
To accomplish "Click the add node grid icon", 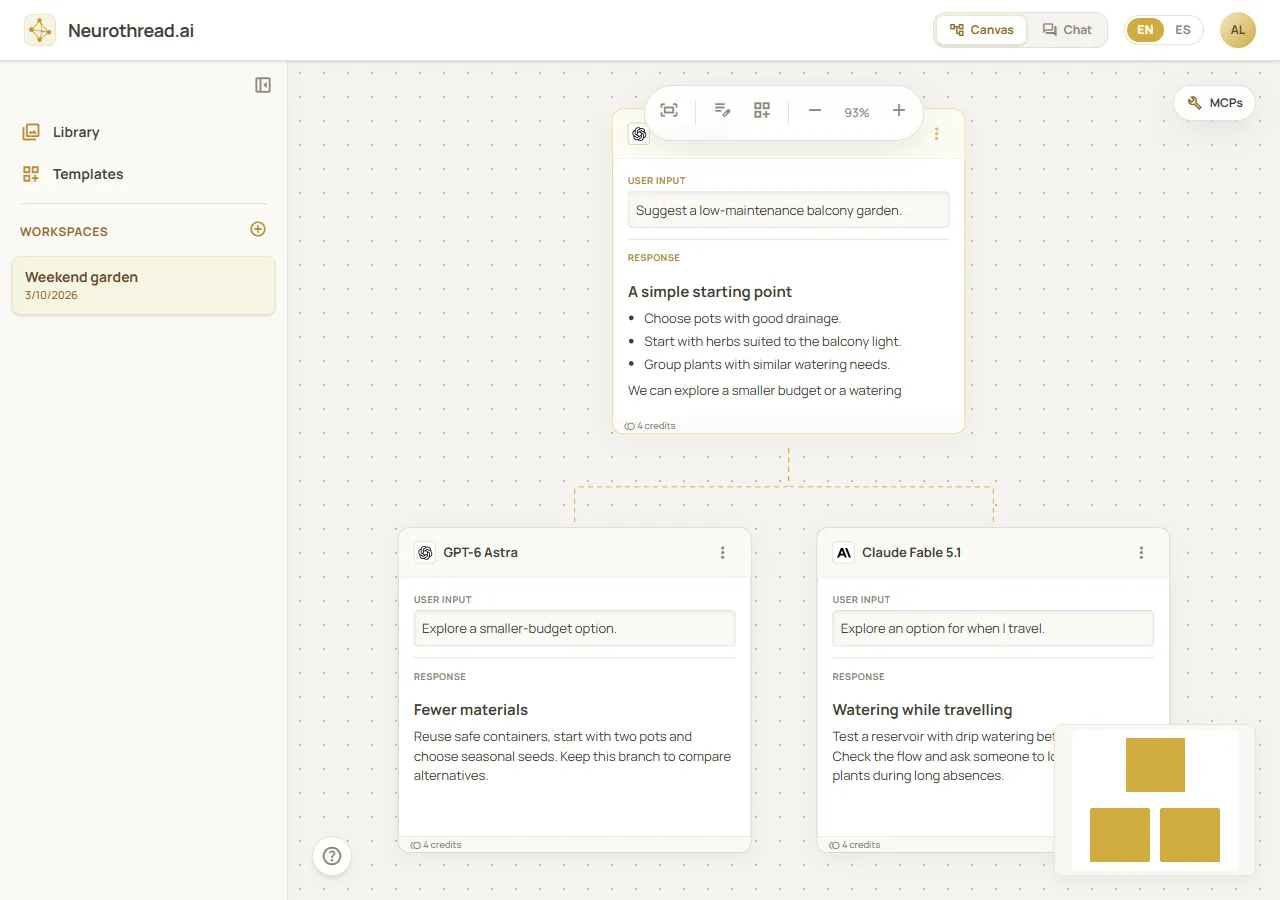I will (x=762, y=111).
